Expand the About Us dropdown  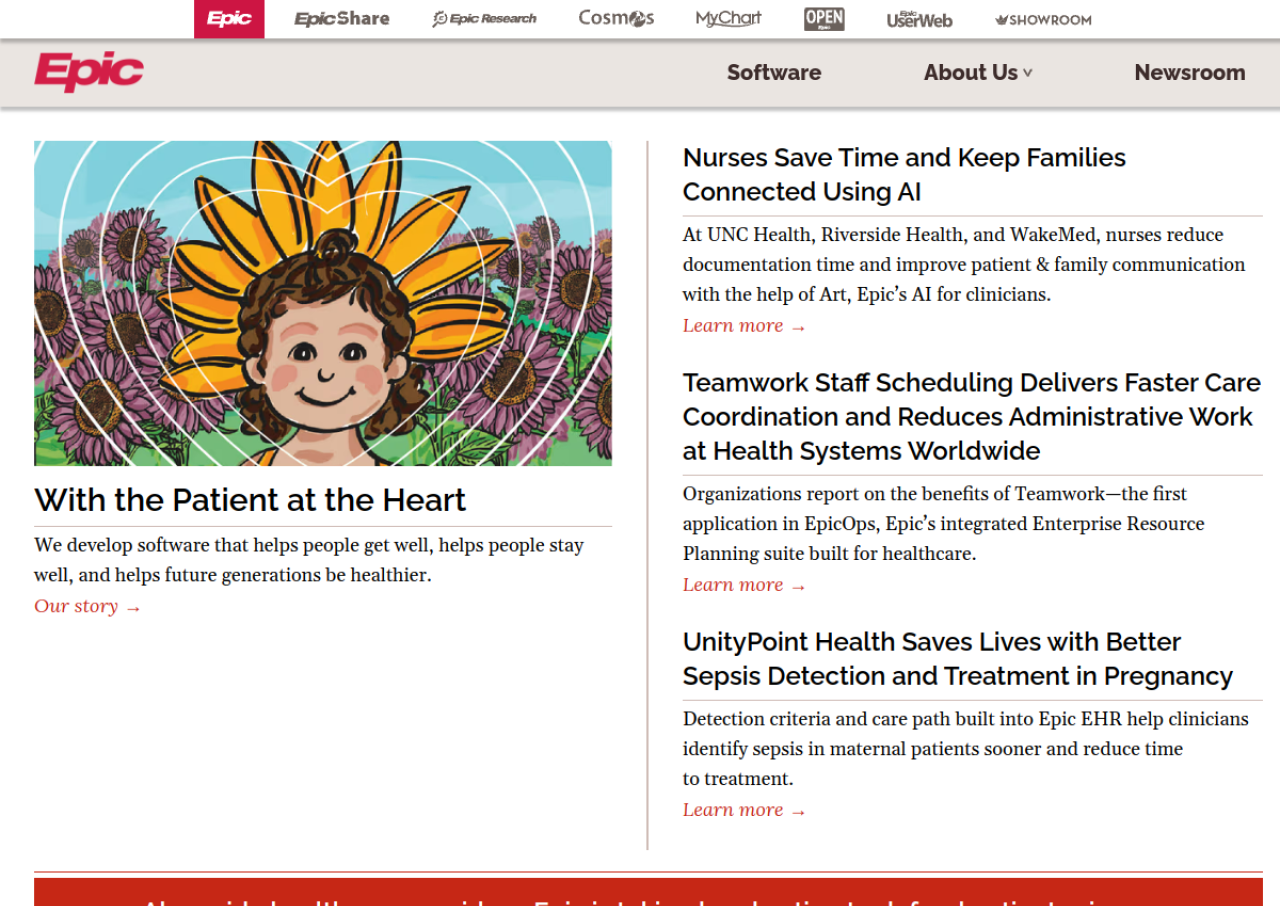978,72
